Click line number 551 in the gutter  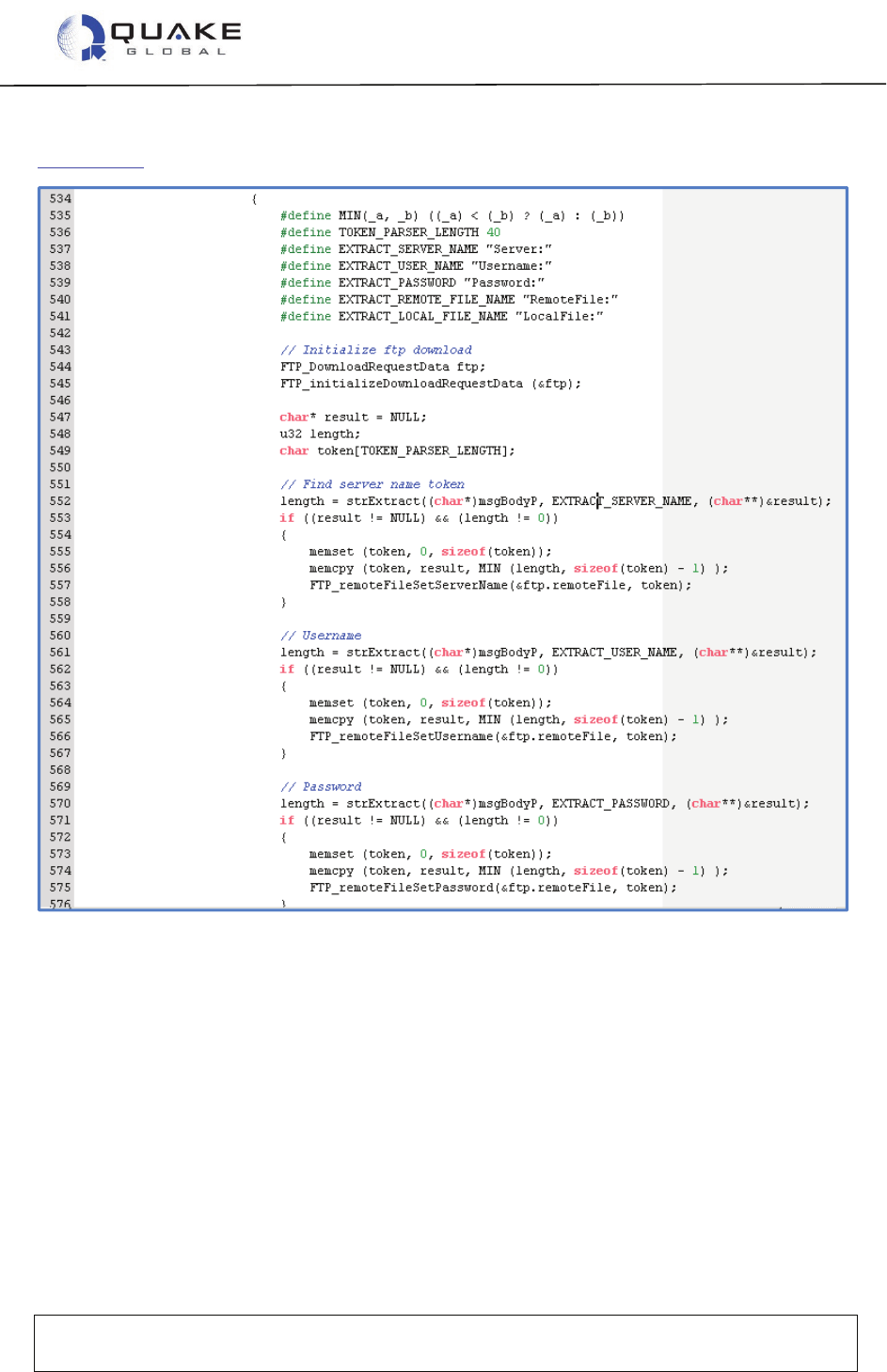pos(60,484)
